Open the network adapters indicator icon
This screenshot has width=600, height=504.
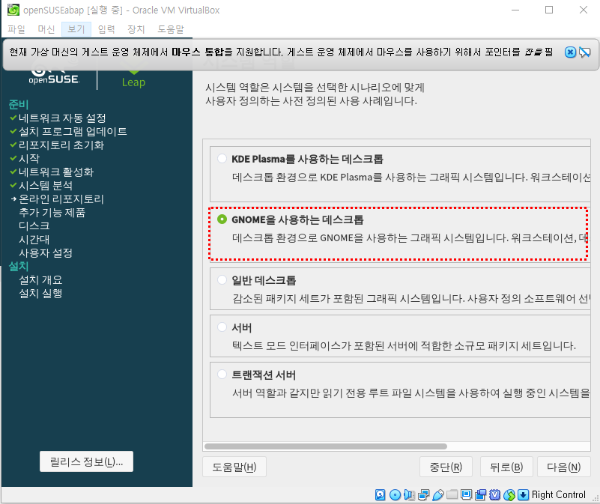pyautogui.click(x=424, y=495)
